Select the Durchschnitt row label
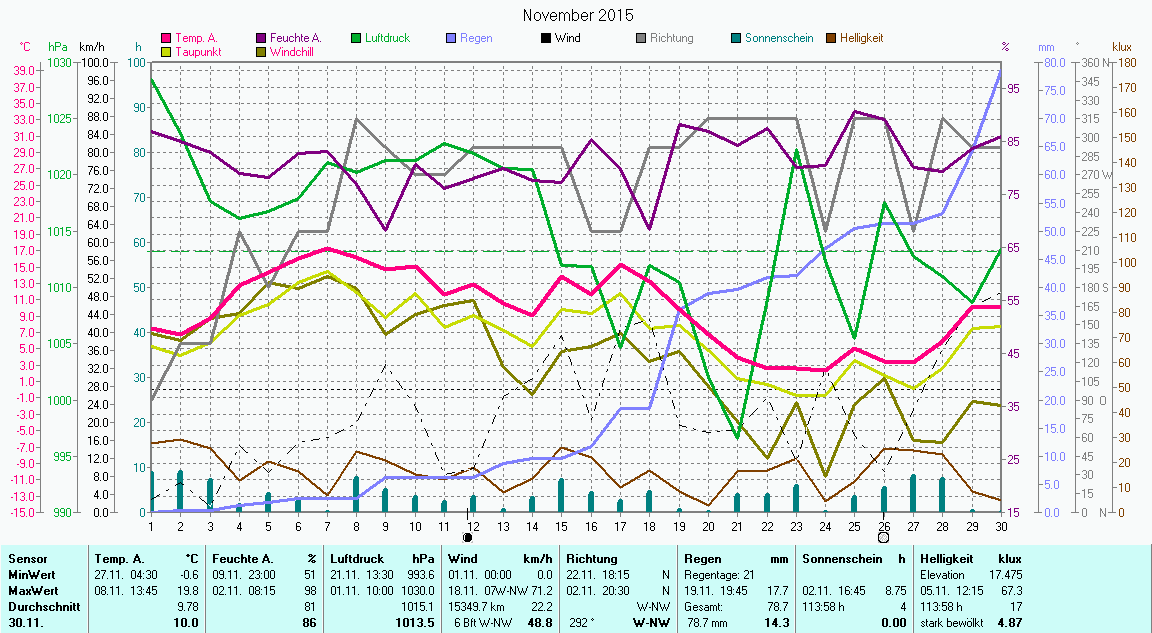Image resolution: width=1152 pixels, height=633 pixels. (x=39, y=606)
